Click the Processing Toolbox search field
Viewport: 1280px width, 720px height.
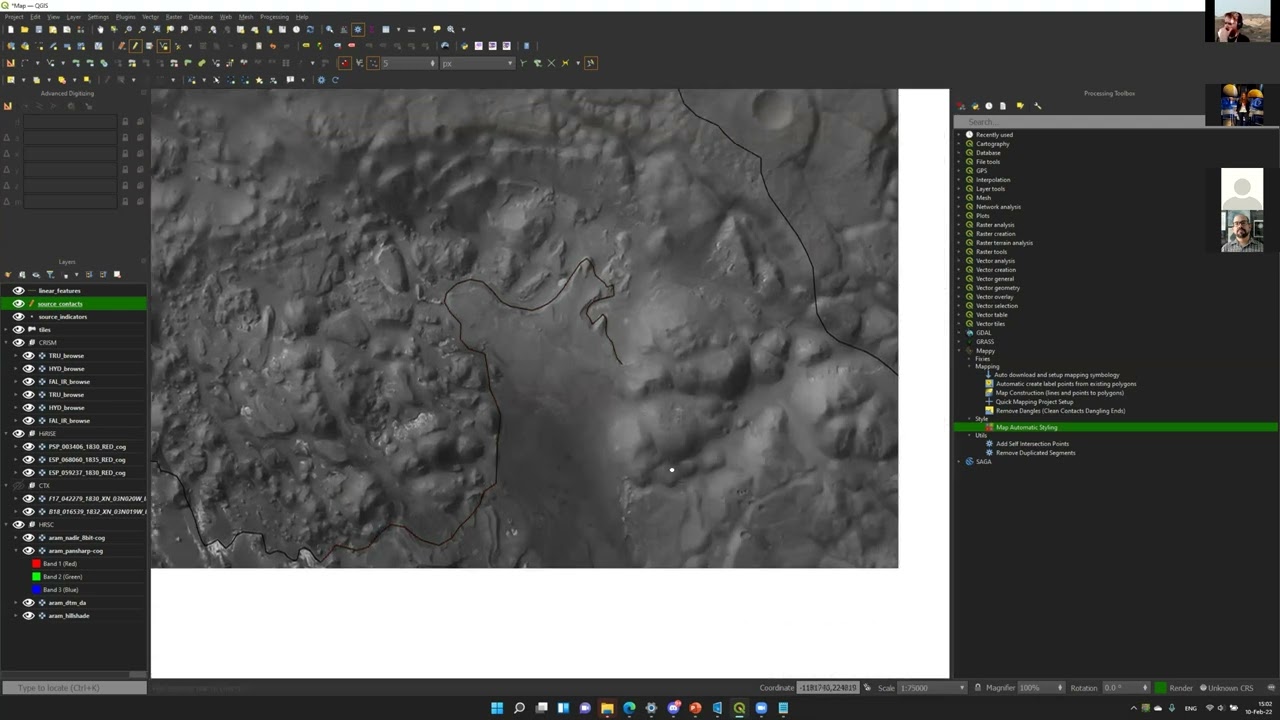pos(1080,122)
